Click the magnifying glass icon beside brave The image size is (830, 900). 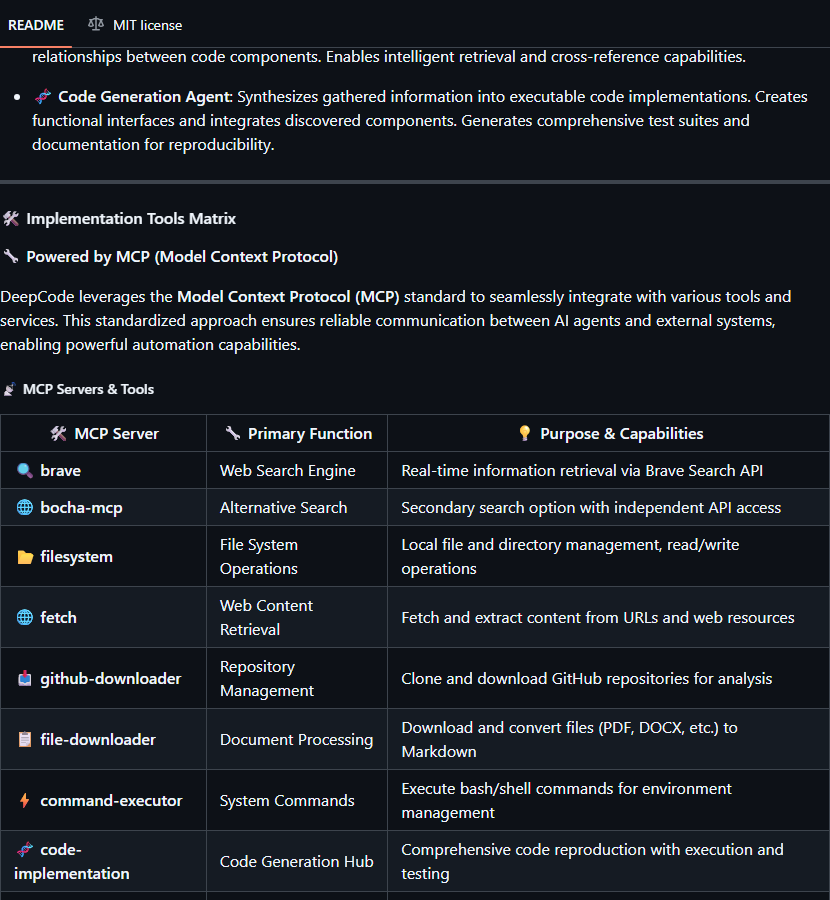[25, 471]
